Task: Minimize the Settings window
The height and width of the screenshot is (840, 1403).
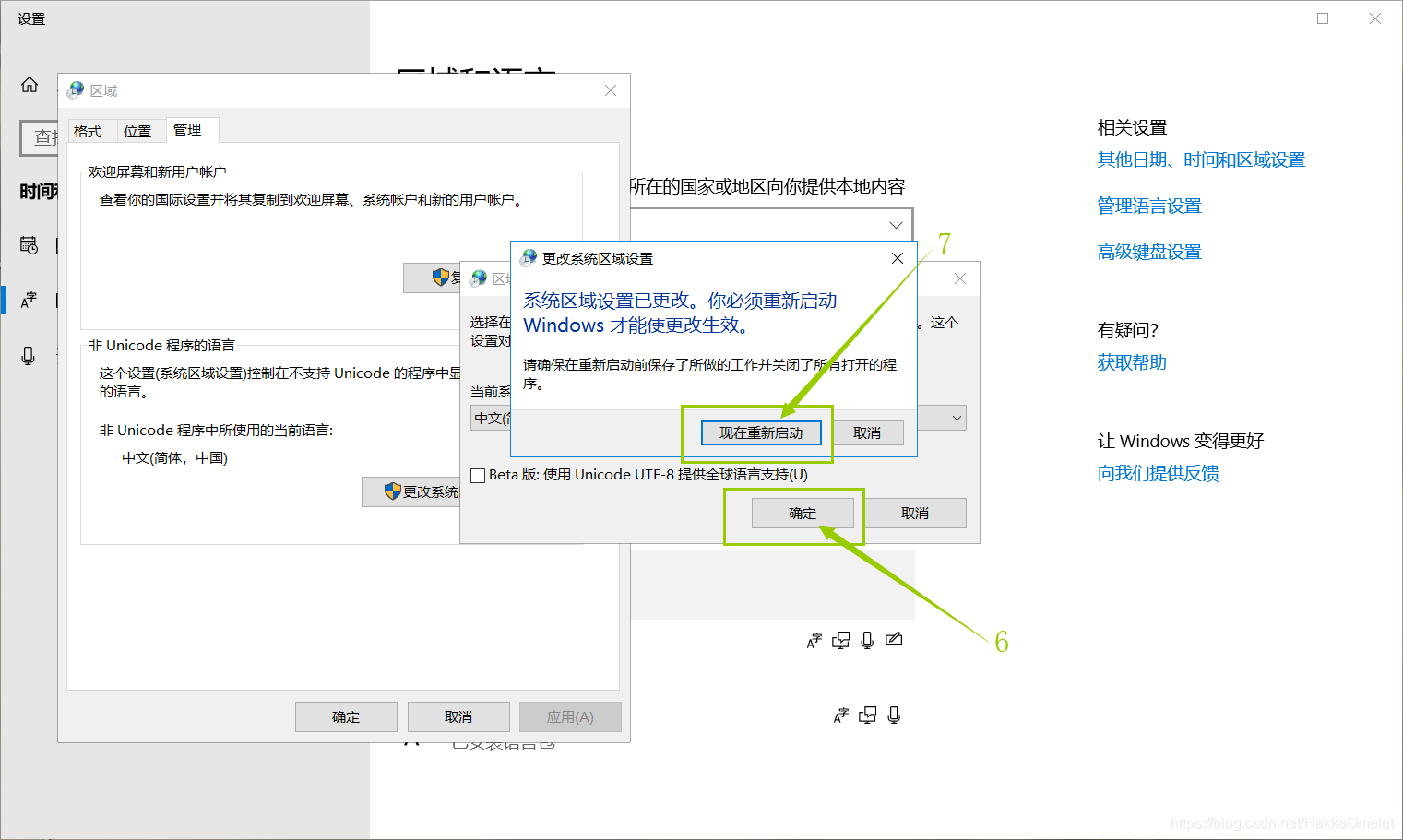Action: (x=1270, y=18)
